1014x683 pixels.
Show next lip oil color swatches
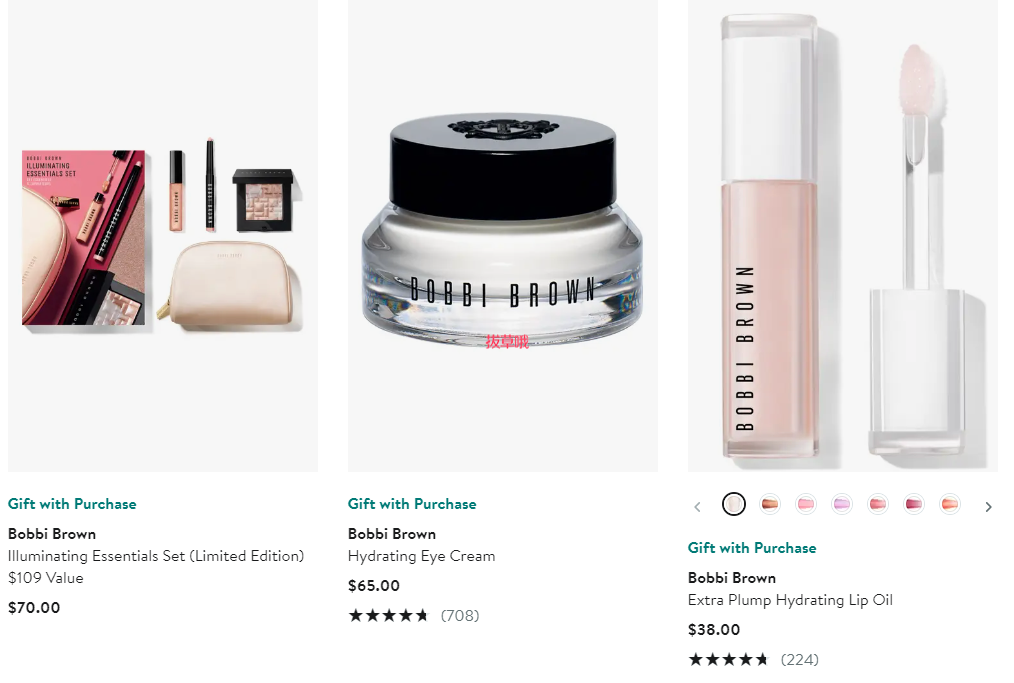click(x=988, y=506)
